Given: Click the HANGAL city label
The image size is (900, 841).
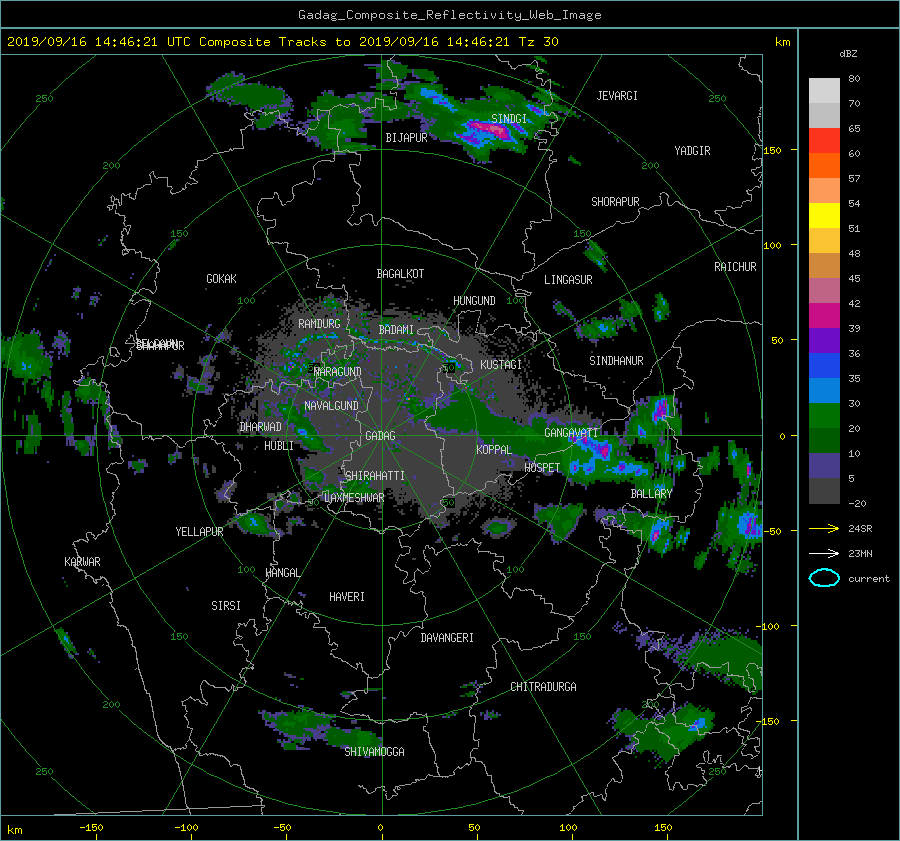Looking at the screenshot, I should [282, 573].
